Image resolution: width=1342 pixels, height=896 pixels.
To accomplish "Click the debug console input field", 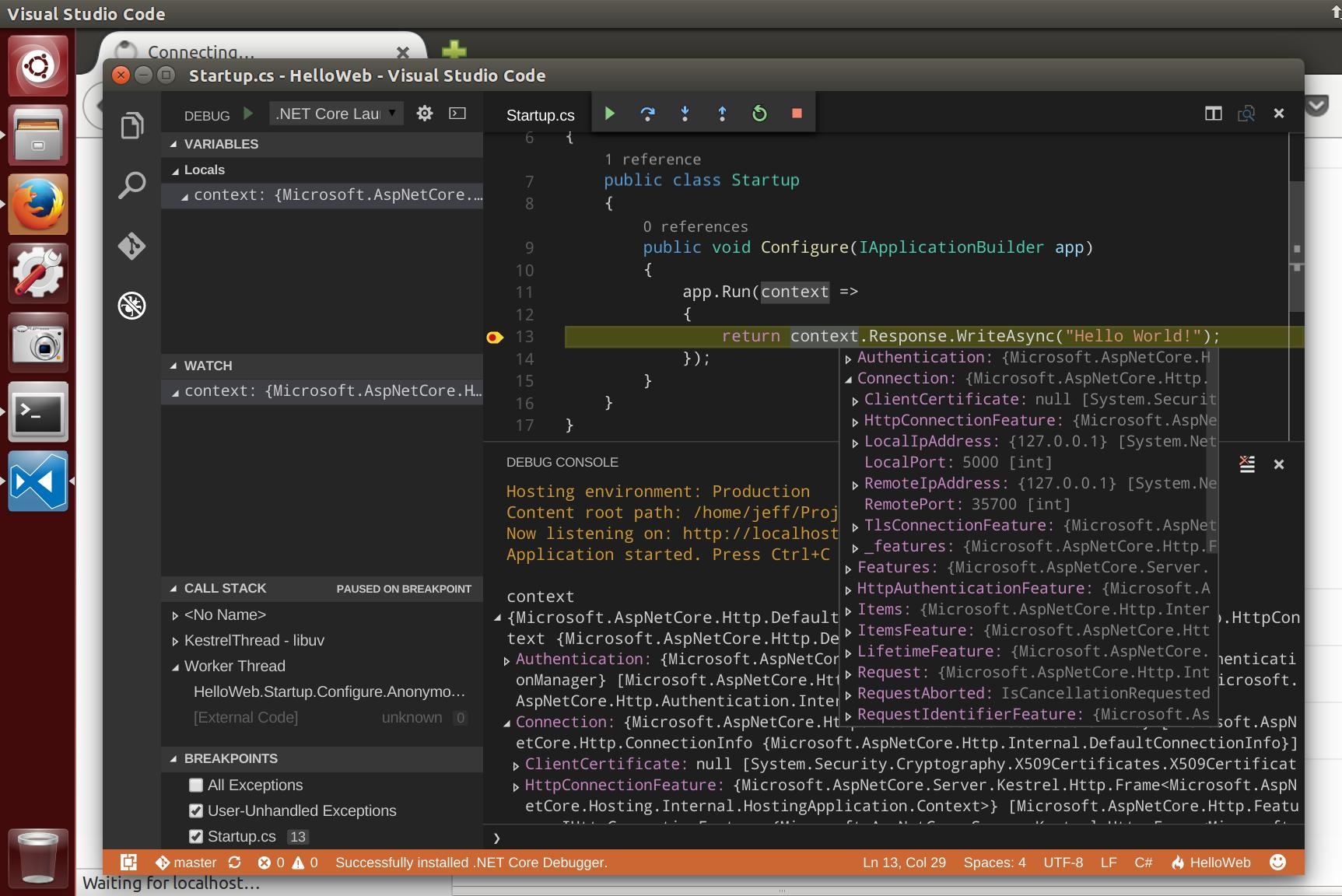I will [x=895, y=838].
